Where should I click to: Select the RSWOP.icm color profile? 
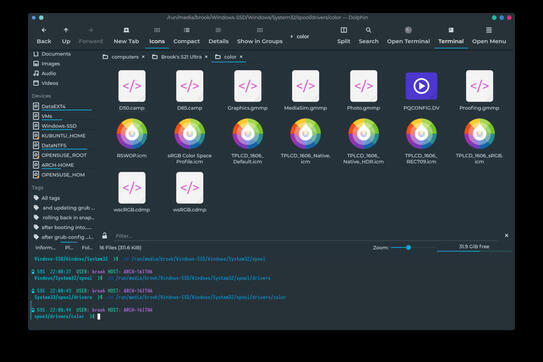(132, 138)
